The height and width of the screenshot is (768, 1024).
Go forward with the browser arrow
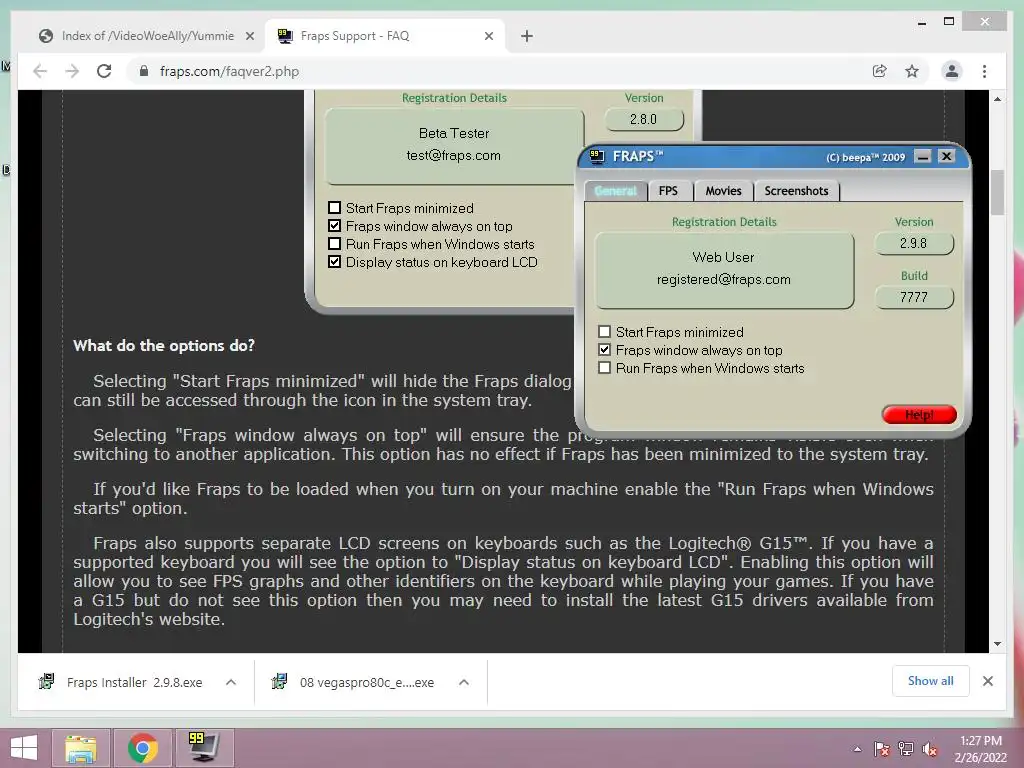pyautogui.click(x=72, y=71)
